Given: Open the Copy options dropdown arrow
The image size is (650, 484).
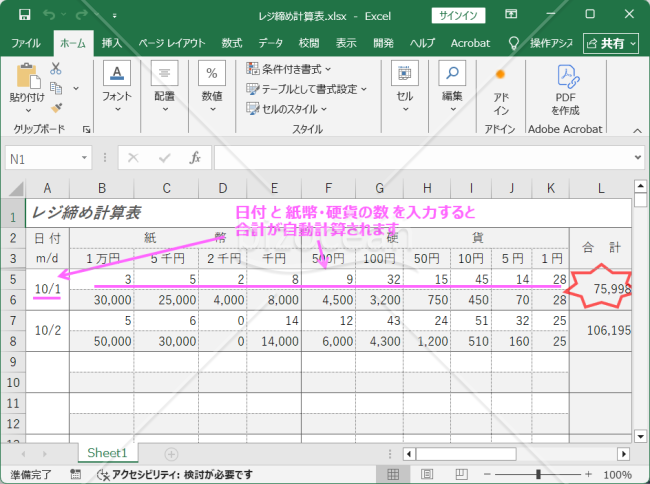Looking at the screenshot, I should [x=76, y=88].
